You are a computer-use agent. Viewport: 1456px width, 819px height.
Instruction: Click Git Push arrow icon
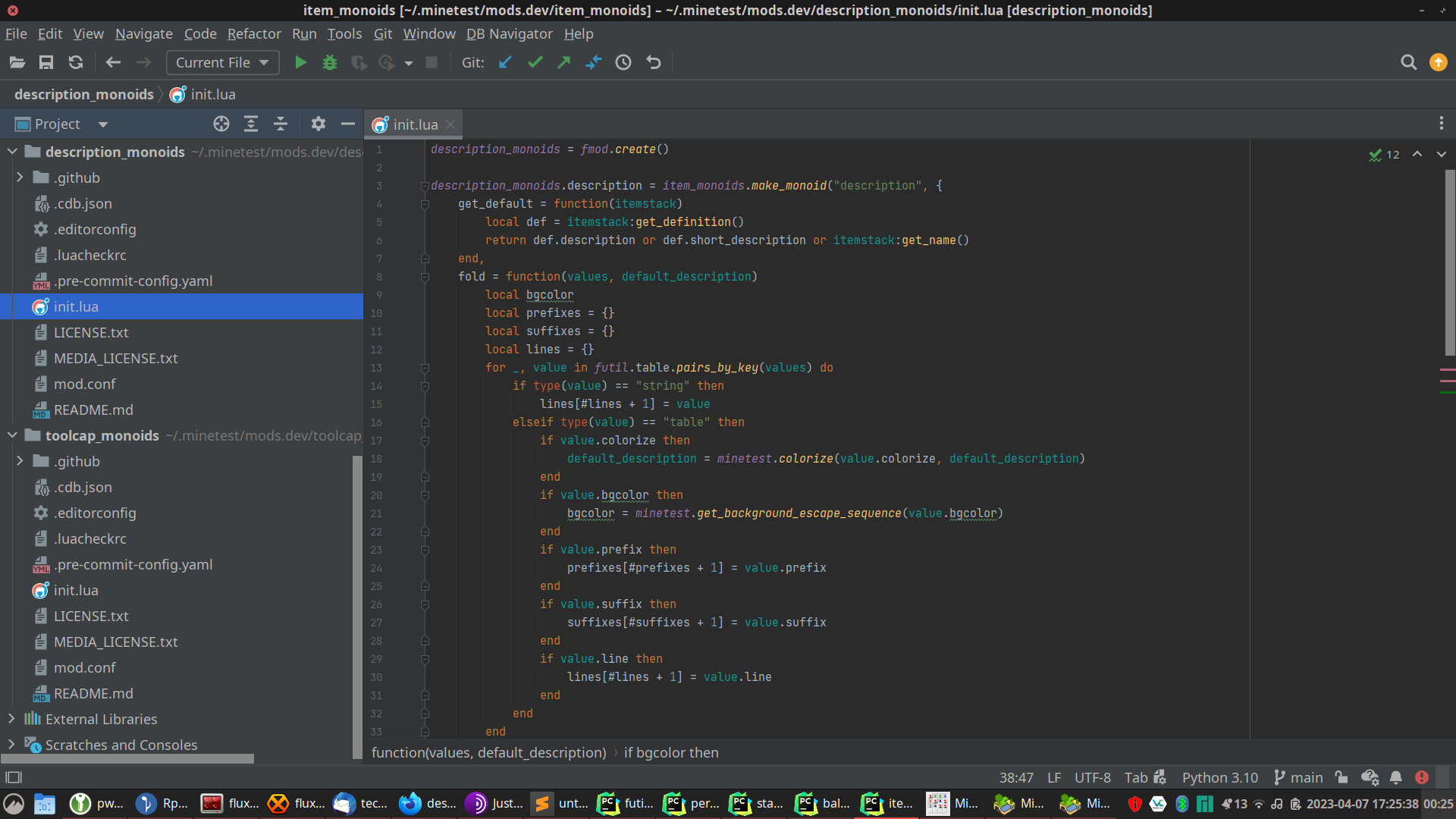coord(563,63)
